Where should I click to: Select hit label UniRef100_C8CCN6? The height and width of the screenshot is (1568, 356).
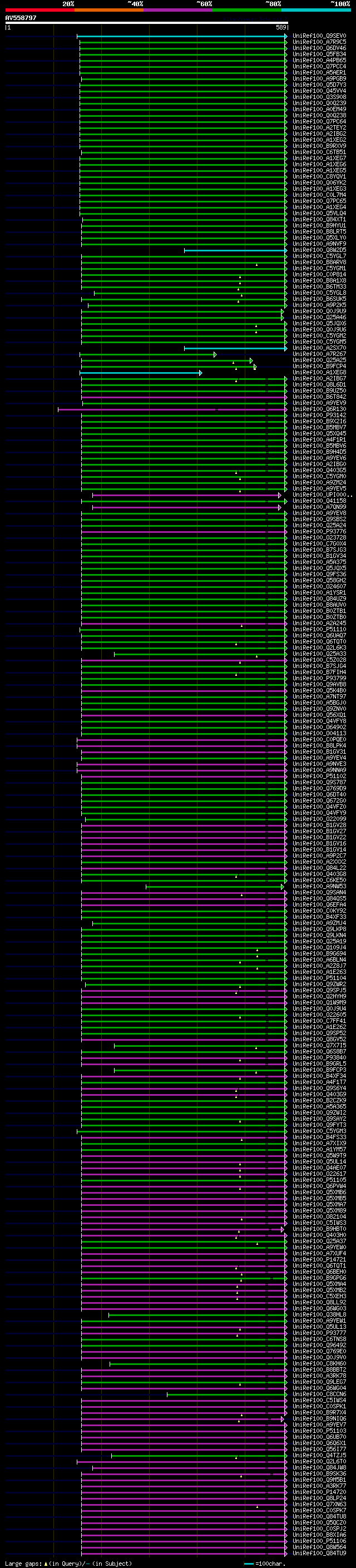click(319, 1394)
